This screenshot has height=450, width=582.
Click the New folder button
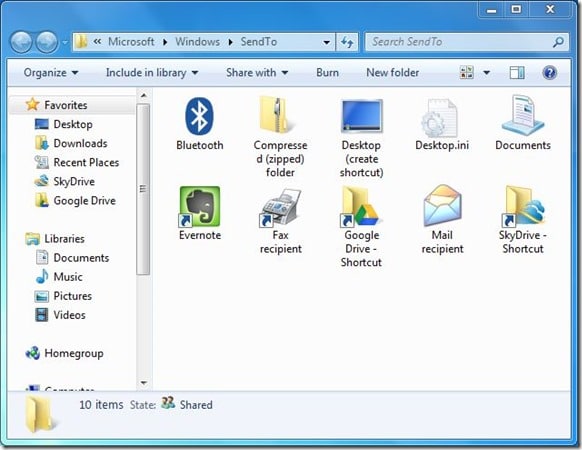coord(393,73)
